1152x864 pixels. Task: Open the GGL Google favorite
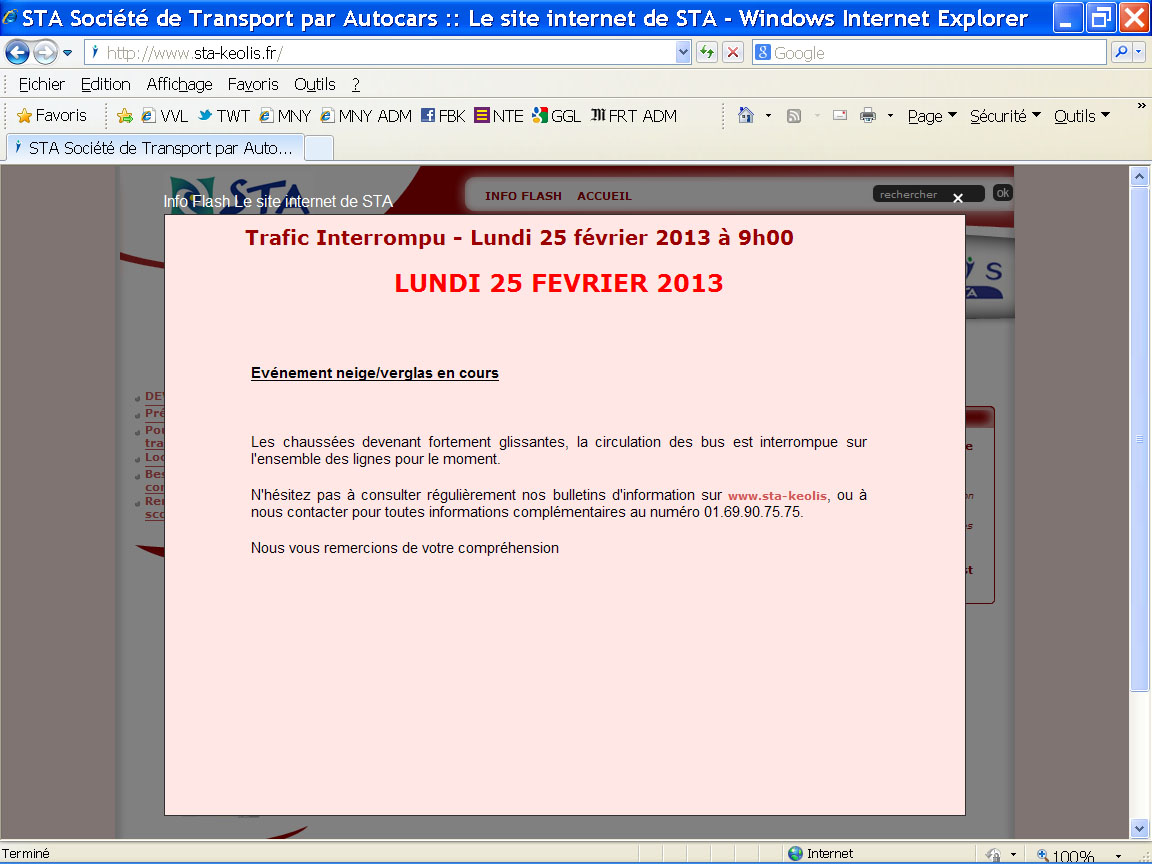[556, 116]
